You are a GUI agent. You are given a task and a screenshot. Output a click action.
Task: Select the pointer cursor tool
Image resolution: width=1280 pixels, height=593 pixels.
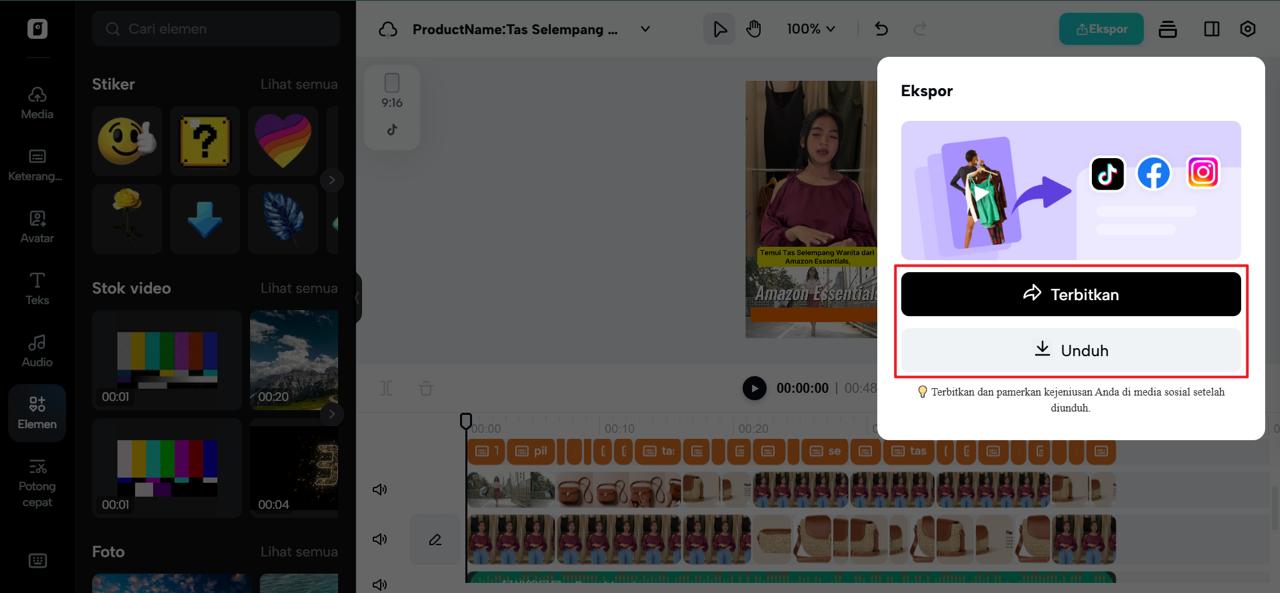coord(719,29)
